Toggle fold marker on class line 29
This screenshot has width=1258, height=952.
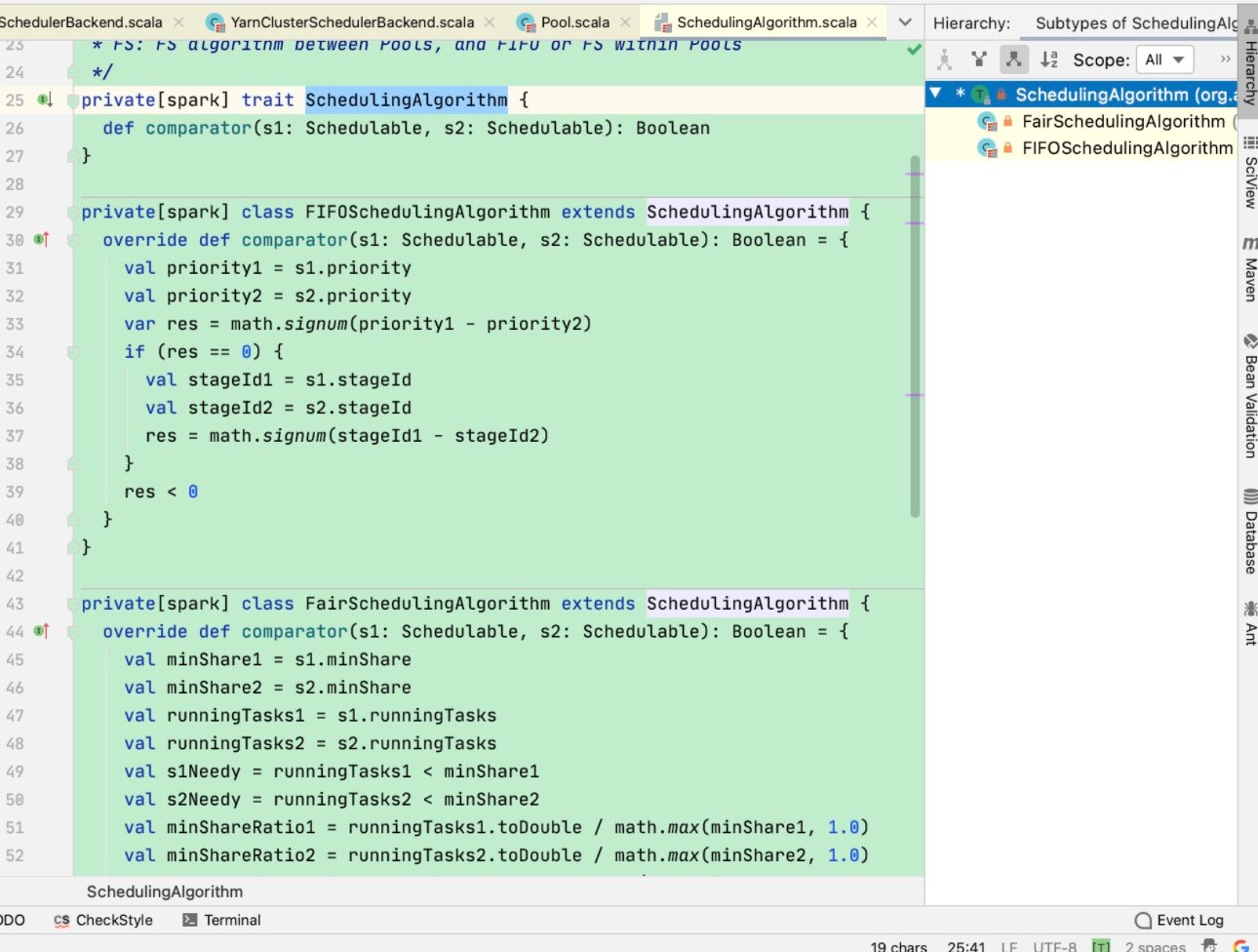point(73,212)
